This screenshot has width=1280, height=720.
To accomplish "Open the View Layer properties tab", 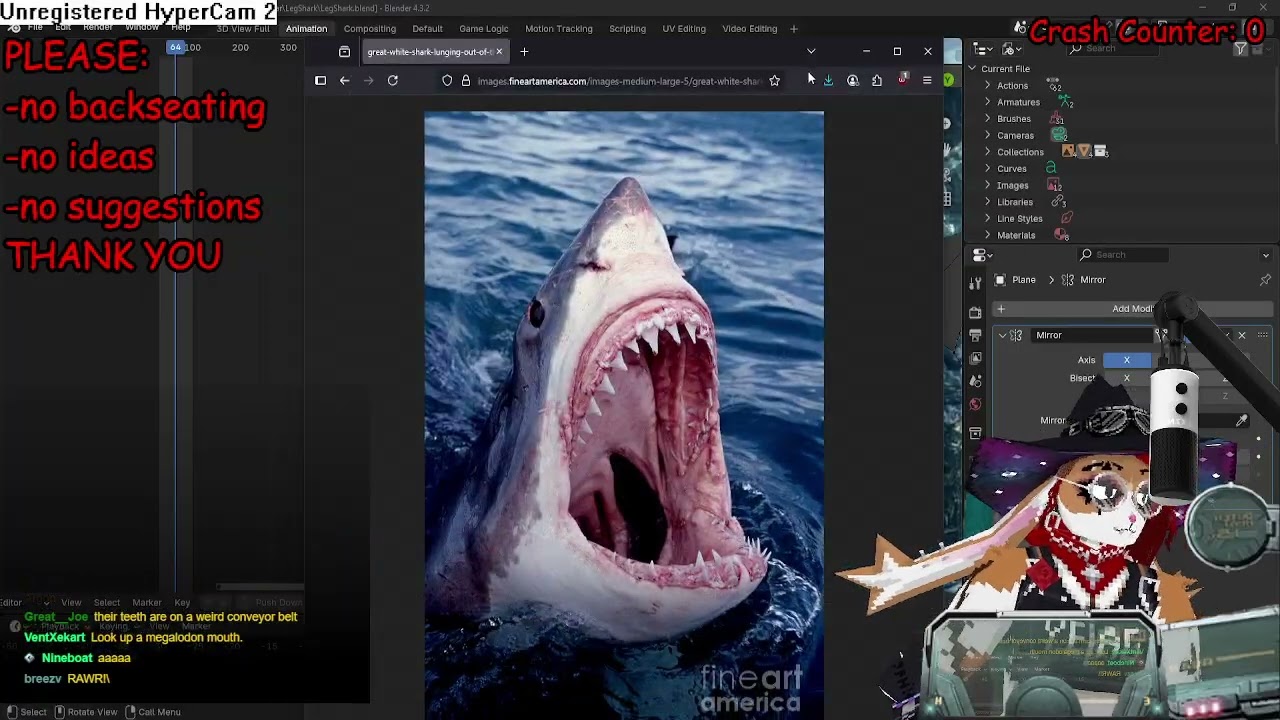I will 976,358.
